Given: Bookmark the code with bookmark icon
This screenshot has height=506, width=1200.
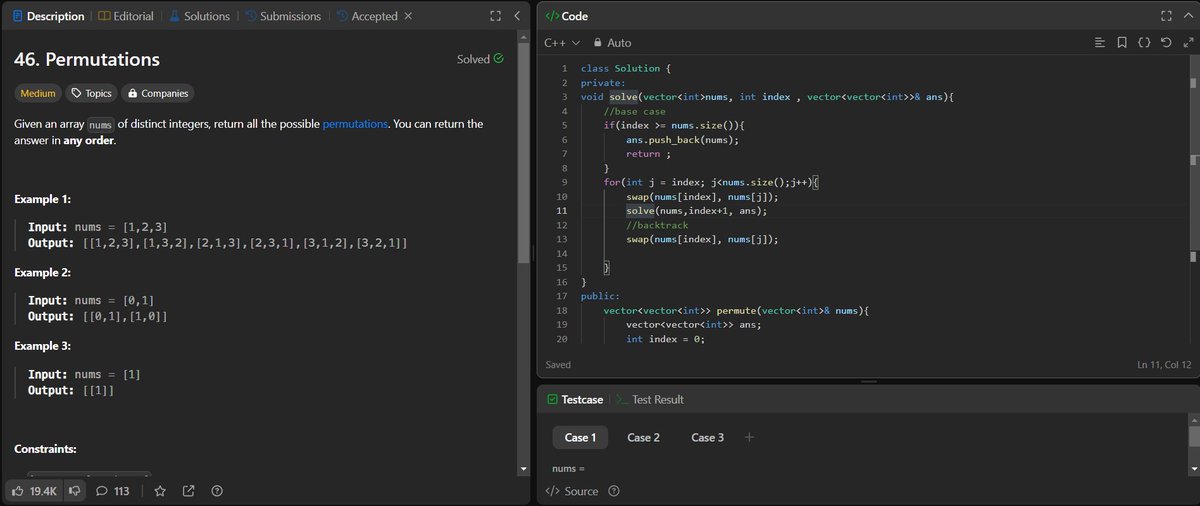Looking at the screenshot, I should point(1122,43).
